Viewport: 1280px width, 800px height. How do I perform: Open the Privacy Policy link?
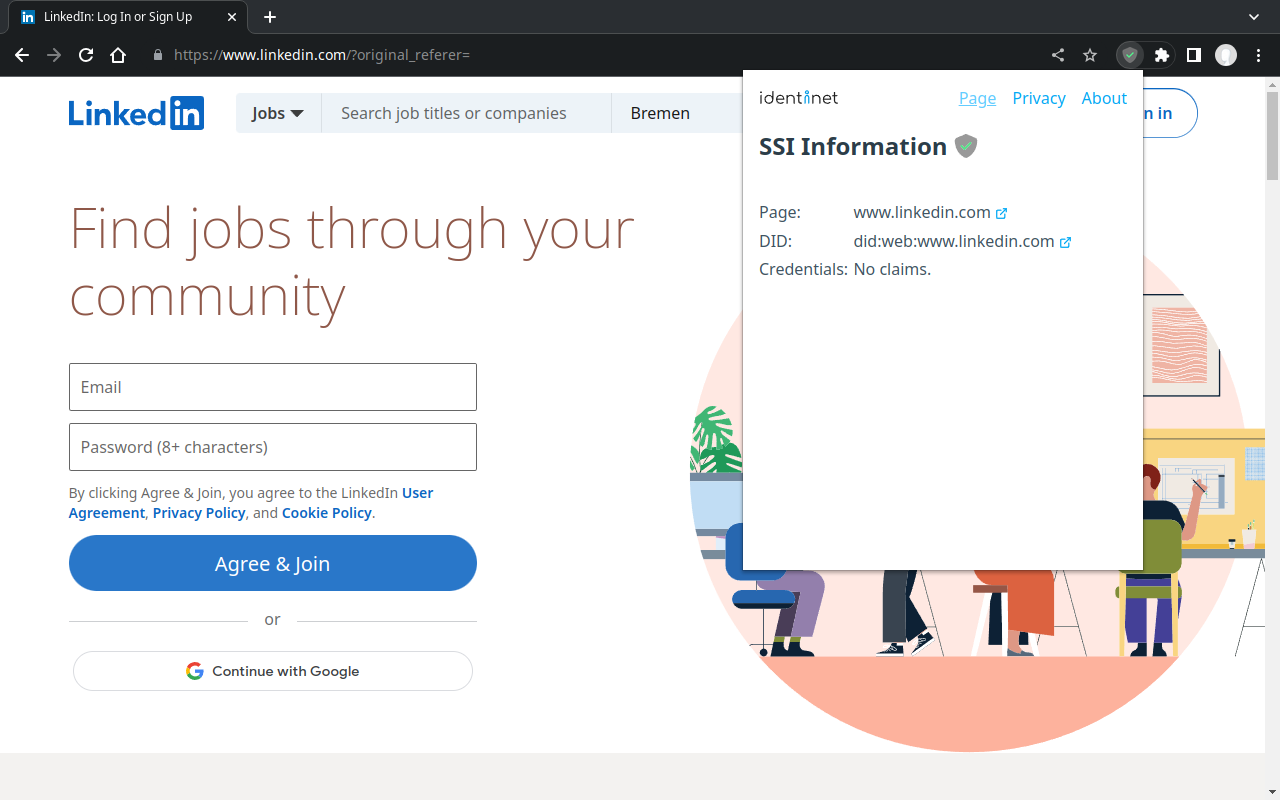(x=199, y=513)
